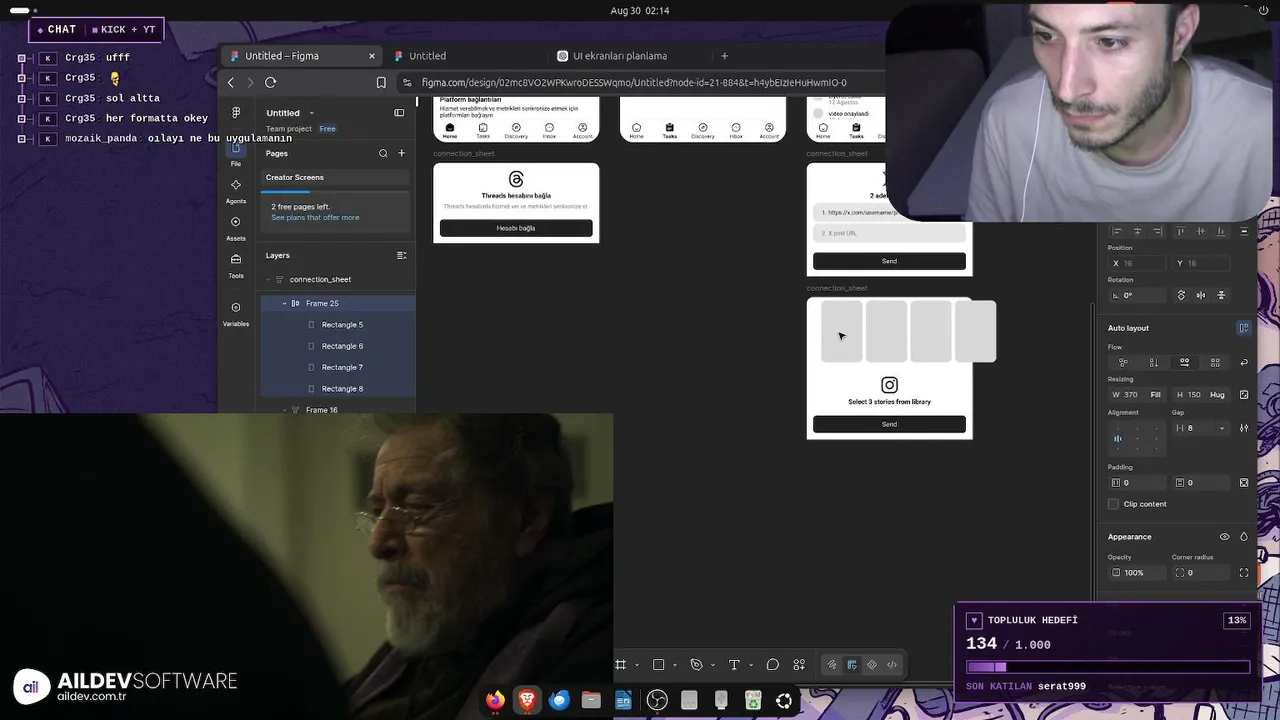Open the Agents panel in Figma sidebar
1280x720 pixels.
[x=236, y=190]
